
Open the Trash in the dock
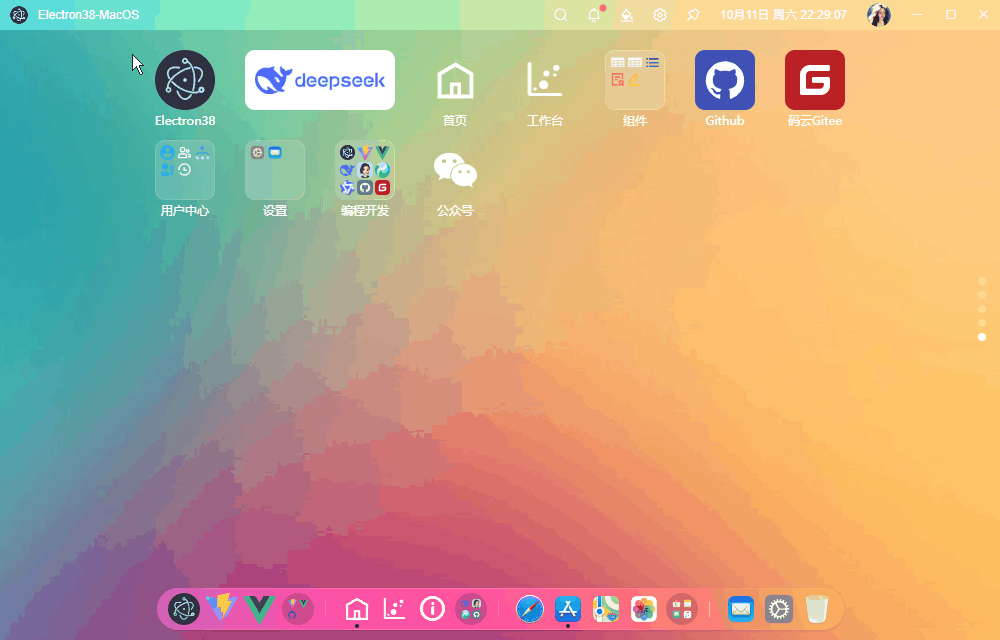[x=816, y=609]
